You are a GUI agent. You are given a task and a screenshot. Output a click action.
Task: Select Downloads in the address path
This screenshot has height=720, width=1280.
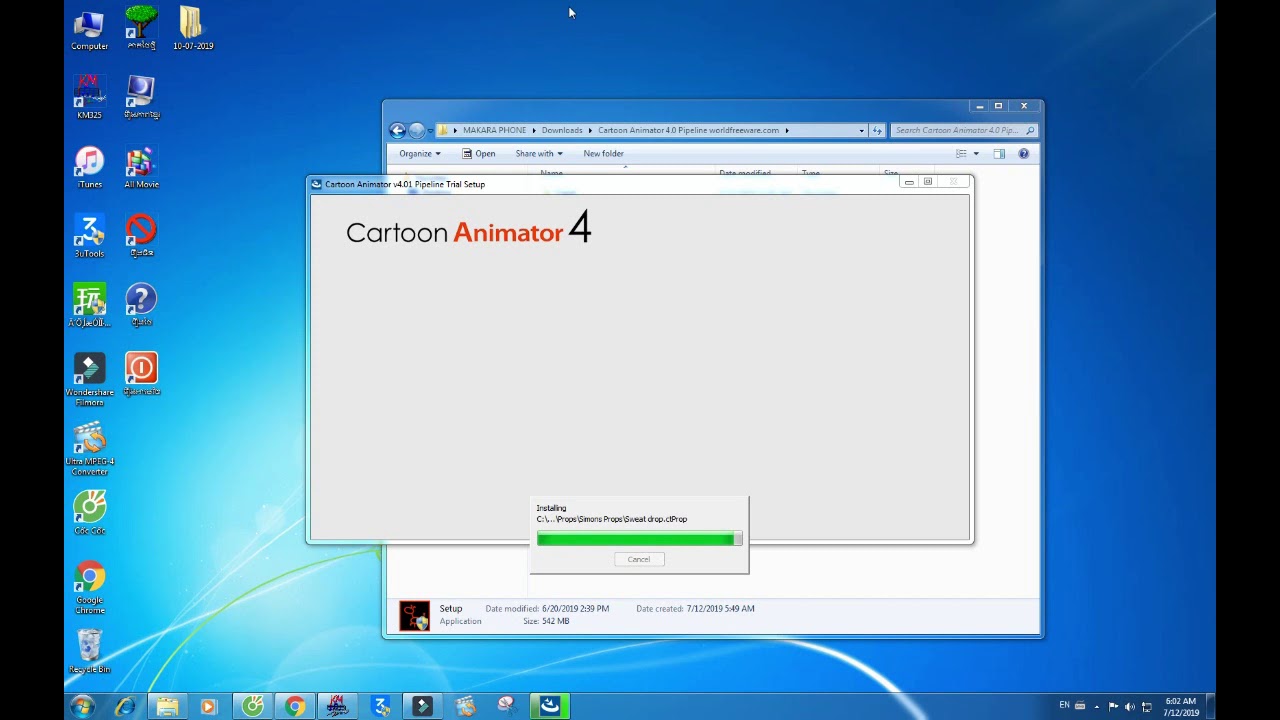[562, 130]
